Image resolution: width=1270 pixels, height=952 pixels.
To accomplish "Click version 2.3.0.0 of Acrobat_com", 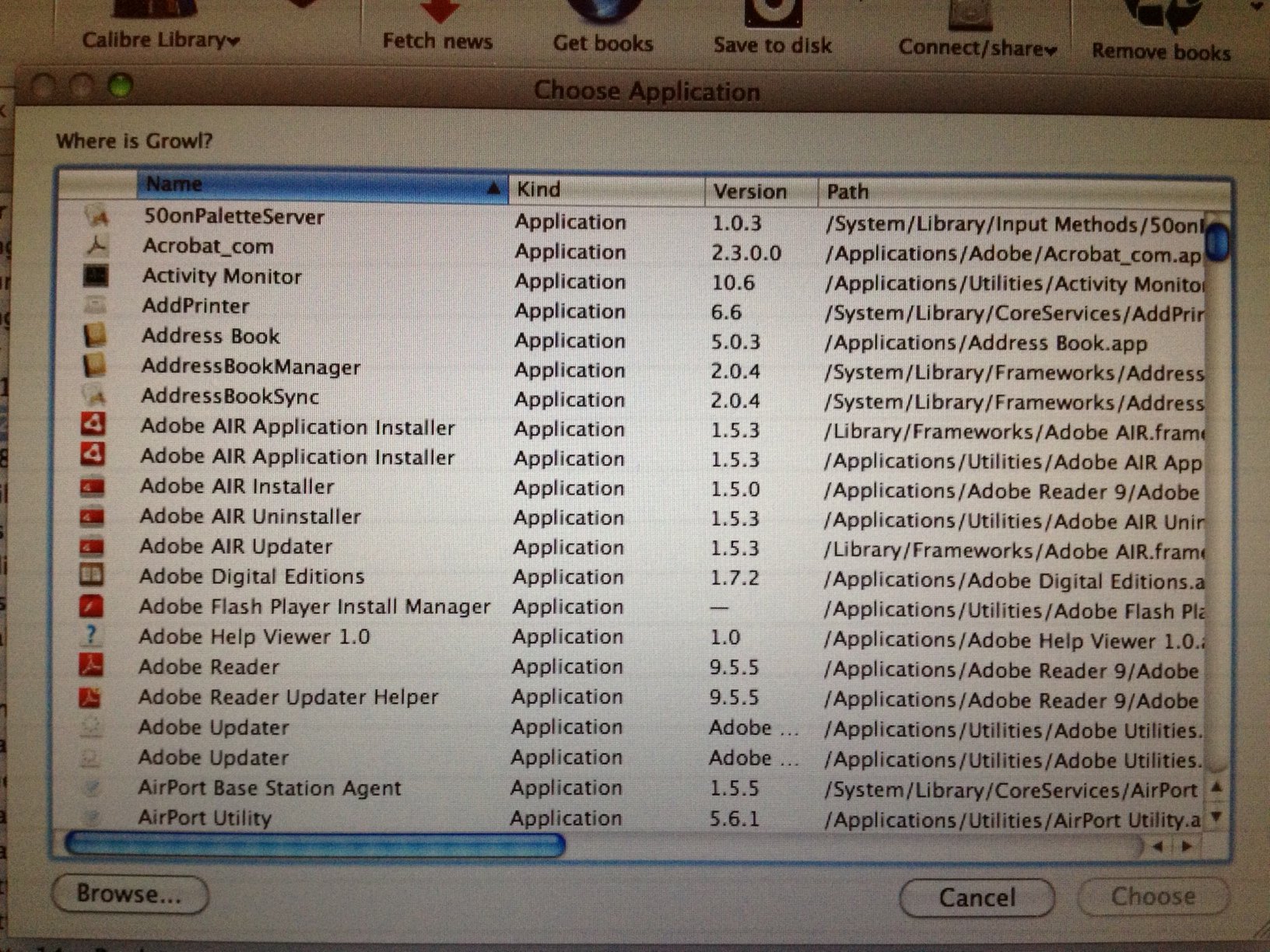I will (746, 253).
